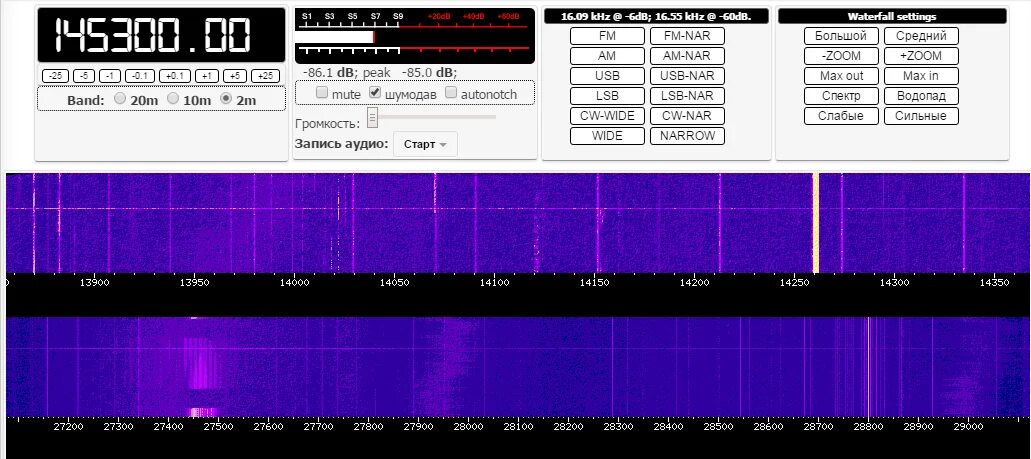Tune to 14200 on upper frequency scale
Screen dimensions: 1031x459
tap(694, 283)
